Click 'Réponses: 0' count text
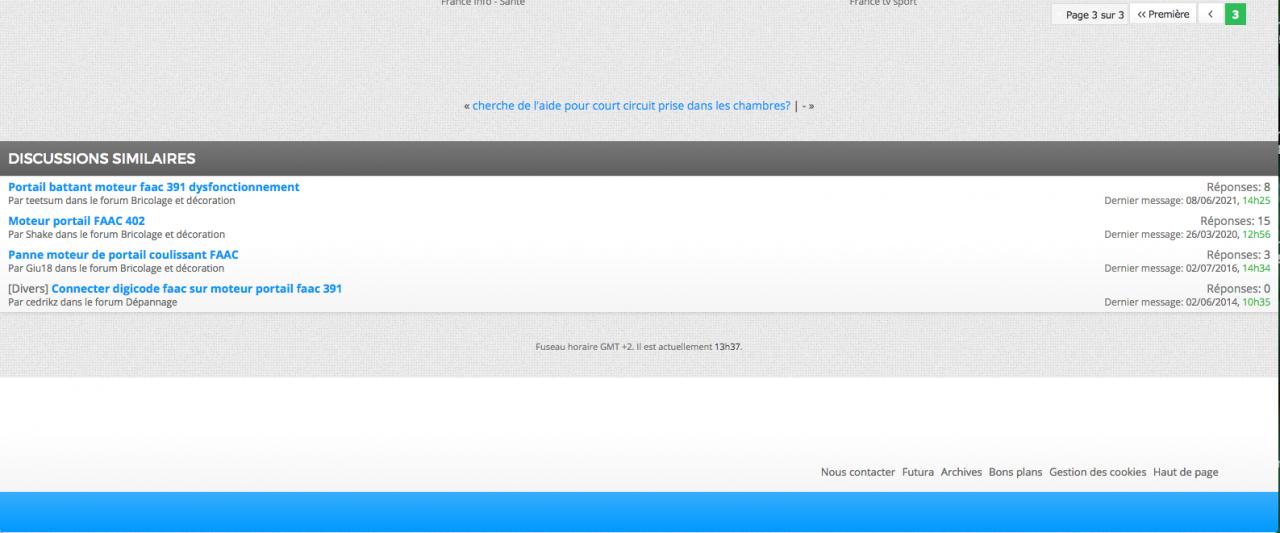 pos(1238,289)
